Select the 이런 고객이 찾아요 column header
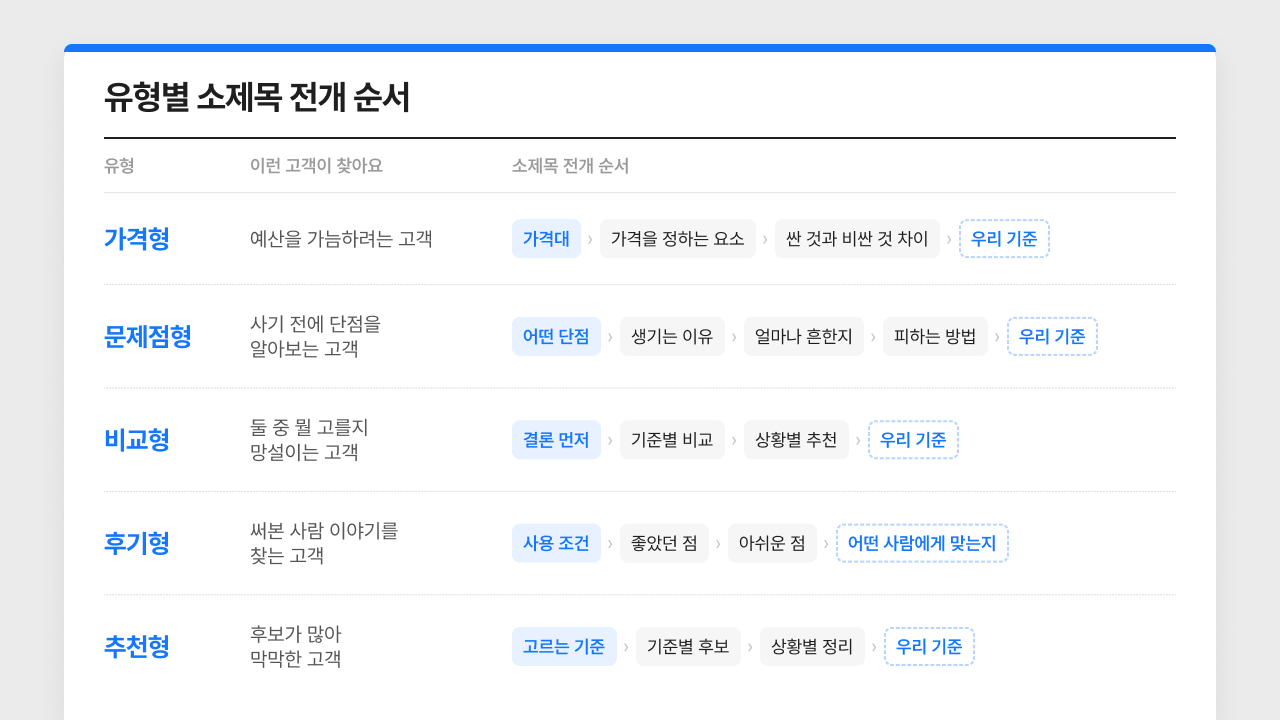This screenshot has height=720, width=1280. click(316, 166)
